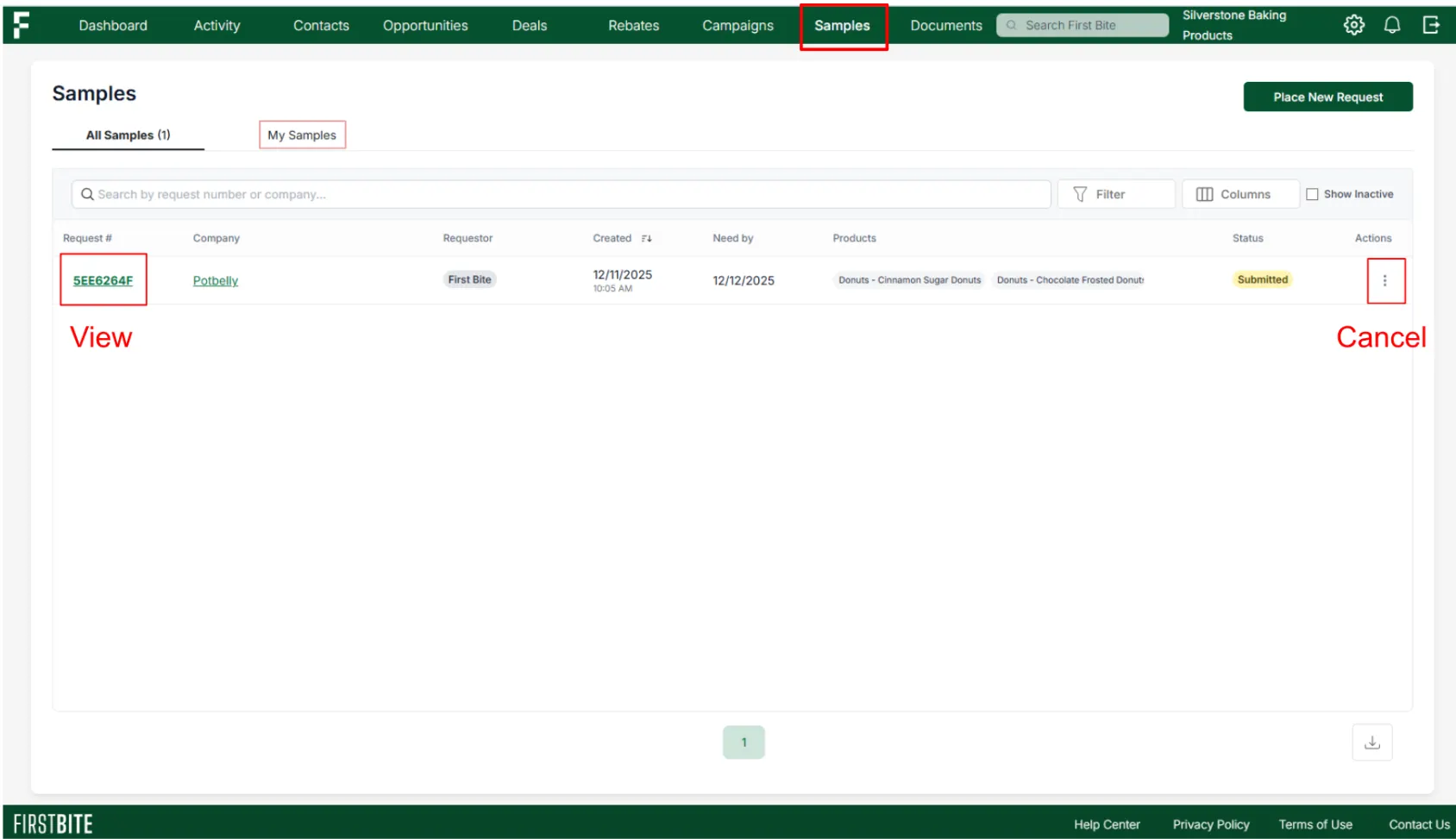Select the Samples navigation item
This screenshot has height=839, width=1456.
[843, 26]
